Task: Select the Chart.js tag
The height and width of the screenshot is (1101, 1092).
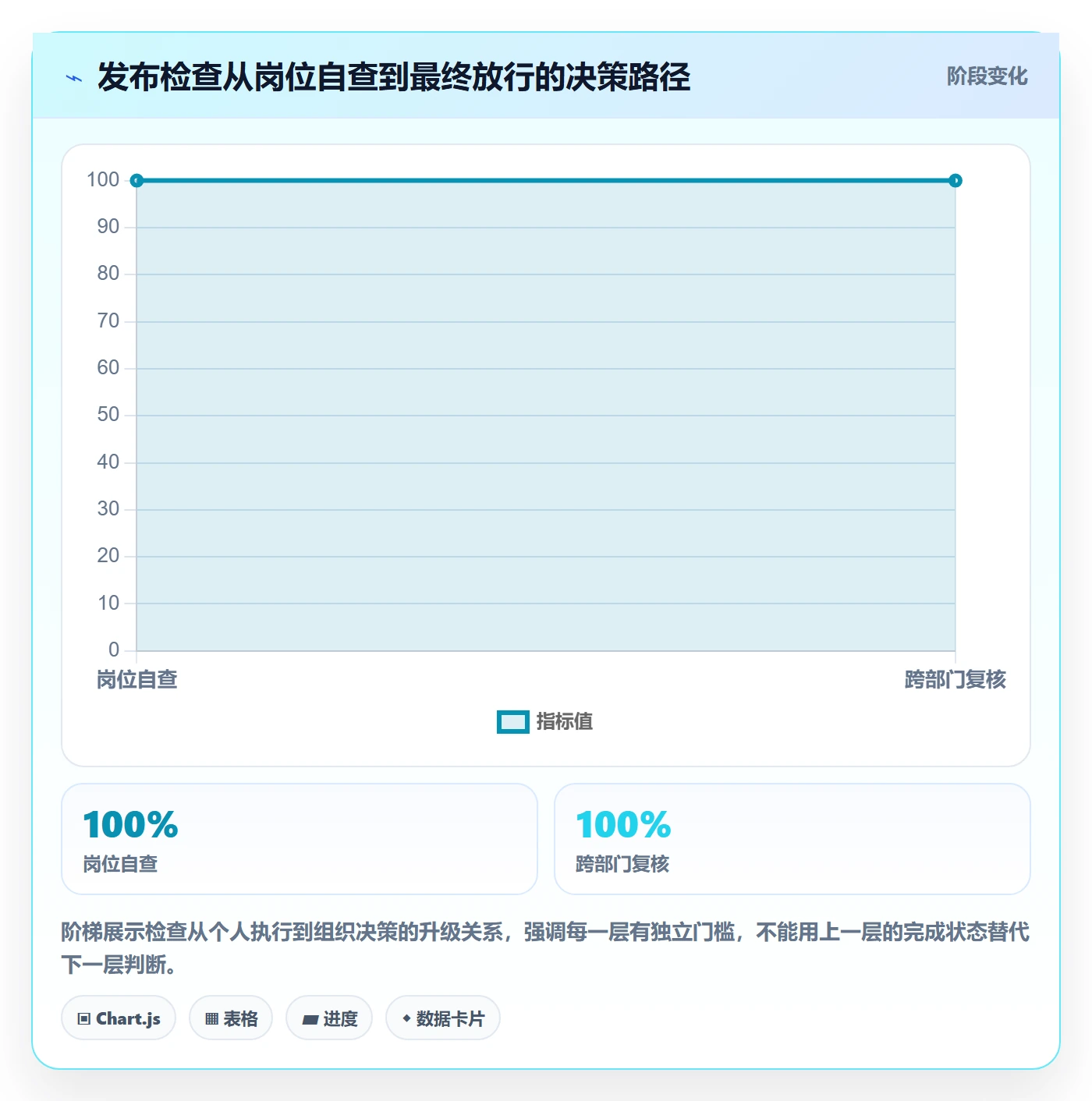Action: coord(119,1018)
